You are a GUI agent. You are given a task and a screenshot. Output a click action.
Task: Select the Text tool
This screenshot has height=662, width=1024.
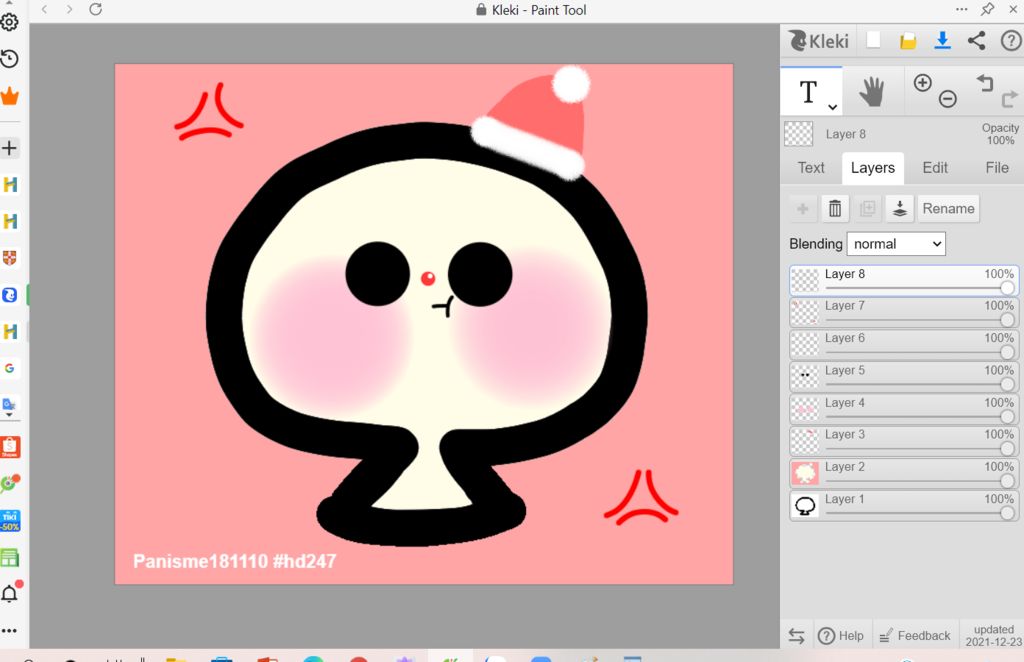(808, 91)
